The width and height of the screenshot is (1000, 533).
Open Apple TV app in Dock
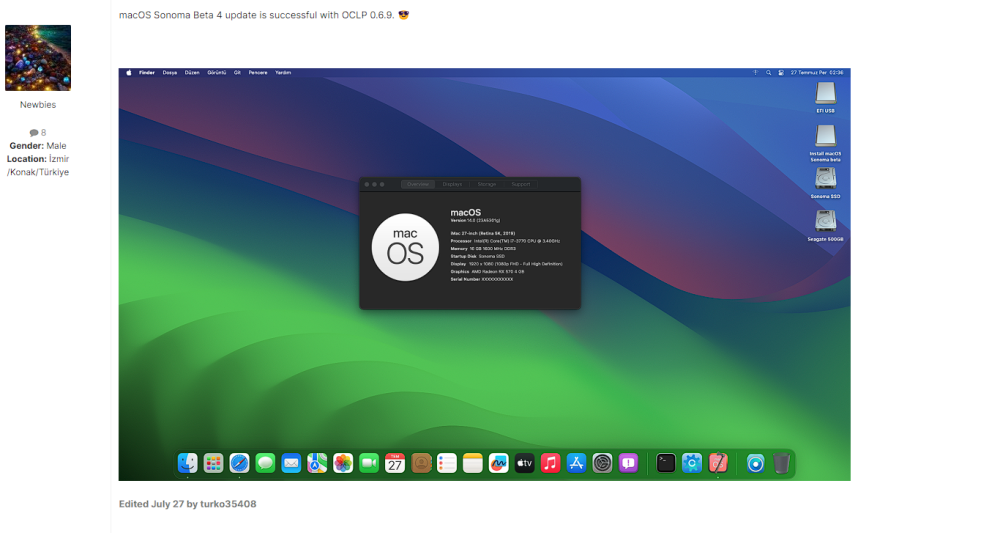pos(524,464)
